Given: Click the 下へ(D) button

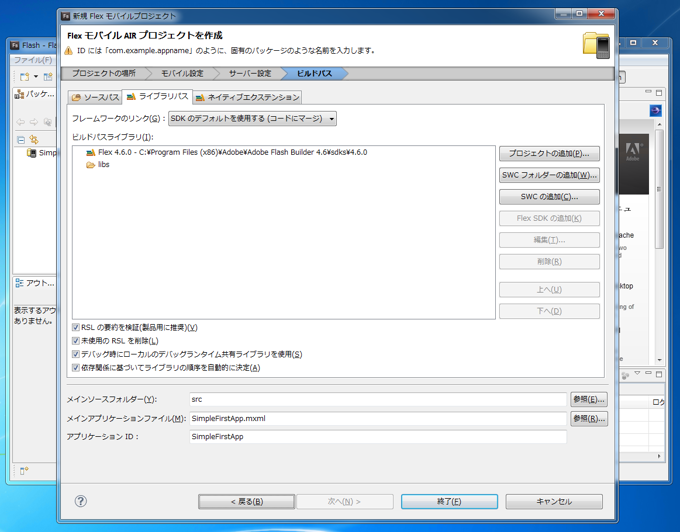Looking at the screenshot, I should coord(549,311).
